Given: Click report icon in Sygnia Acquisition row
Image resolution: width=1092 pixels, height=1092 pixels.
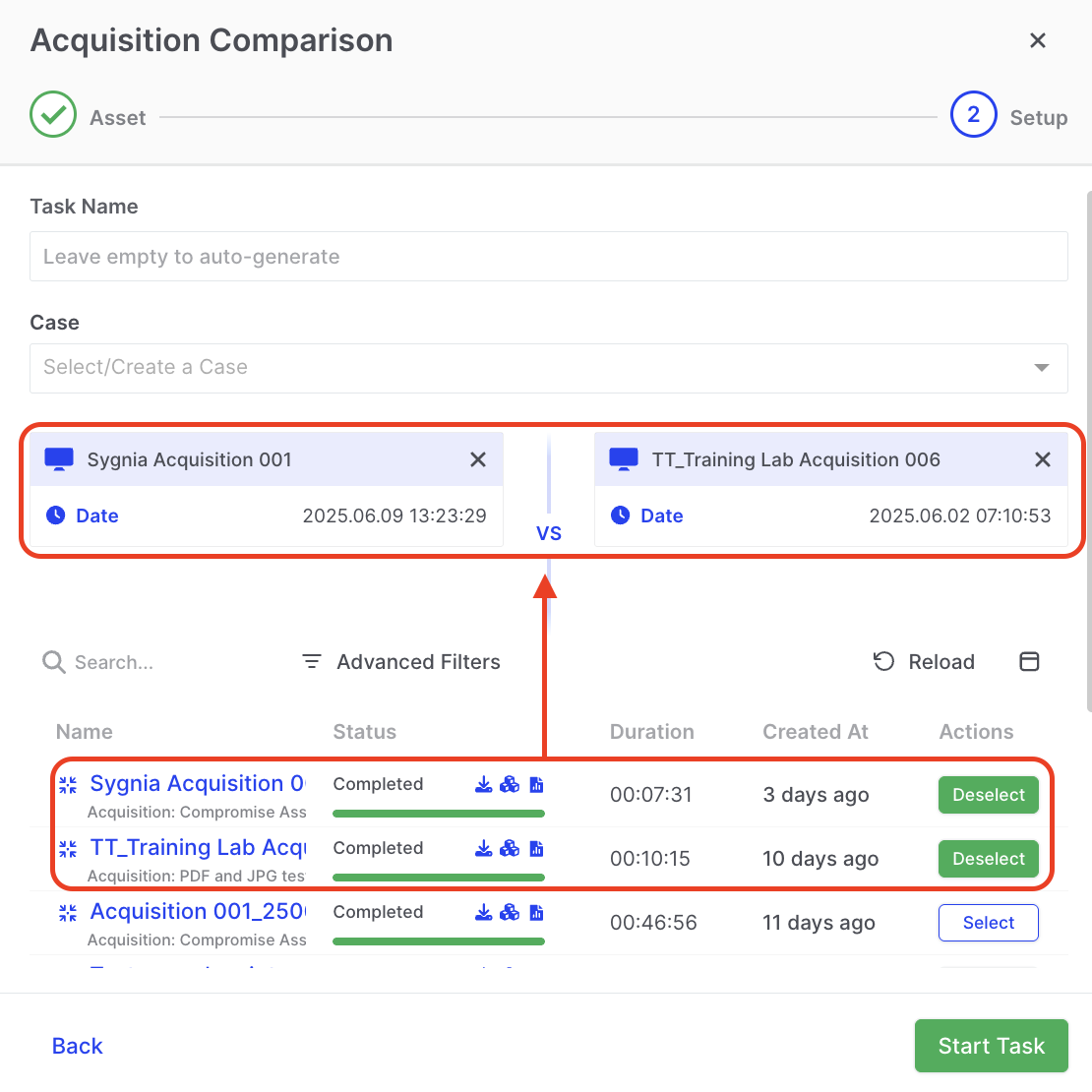Looking at the screenshot, I should [x=536, y=784].
